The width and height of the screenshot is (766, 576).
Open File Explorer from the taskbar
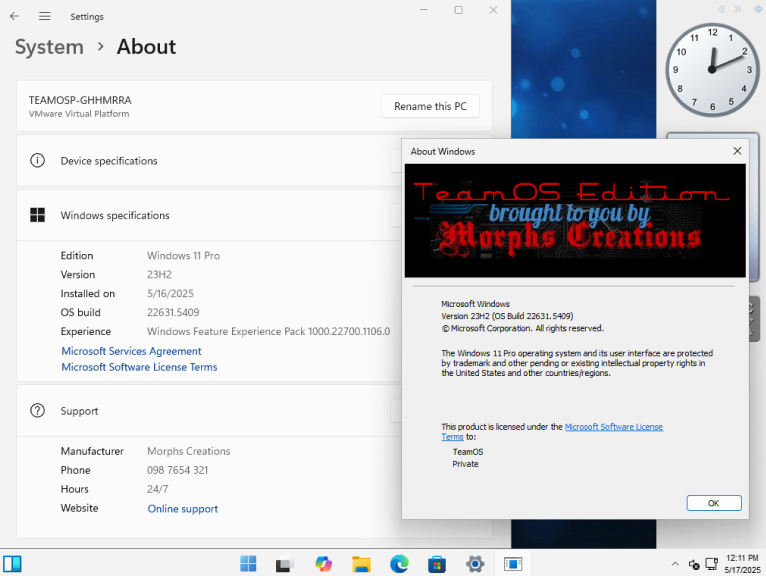pyautogui.click(x=361, y=564)
